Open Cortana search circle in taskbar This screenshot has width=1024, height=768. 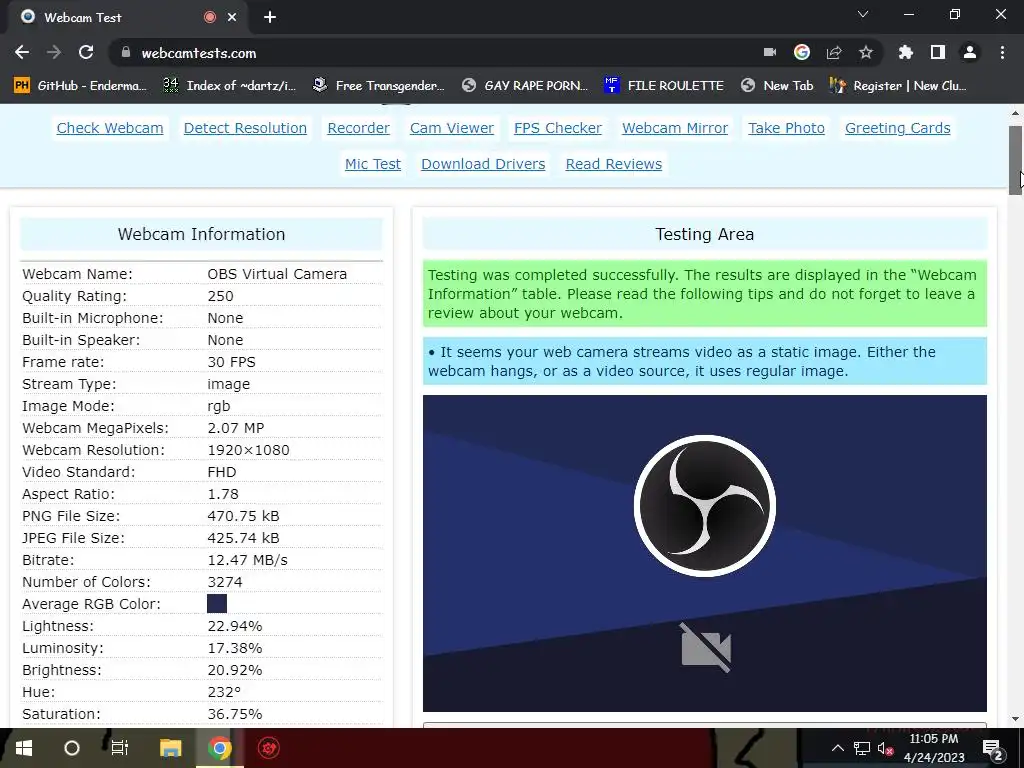72,748
